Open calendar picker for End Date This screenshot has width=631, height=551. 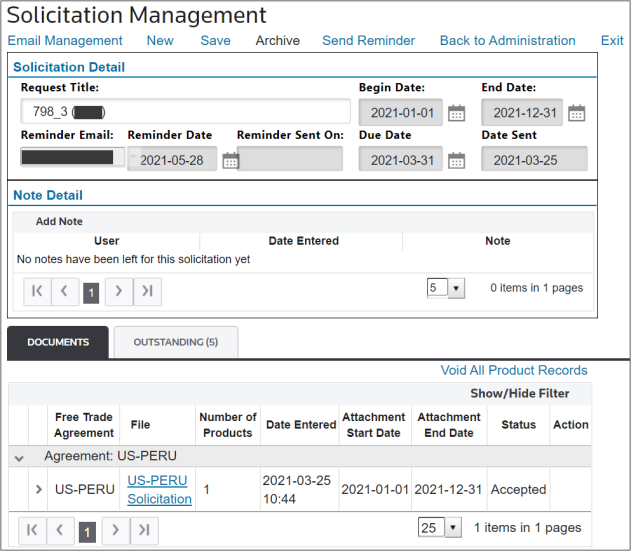[576, 113]
